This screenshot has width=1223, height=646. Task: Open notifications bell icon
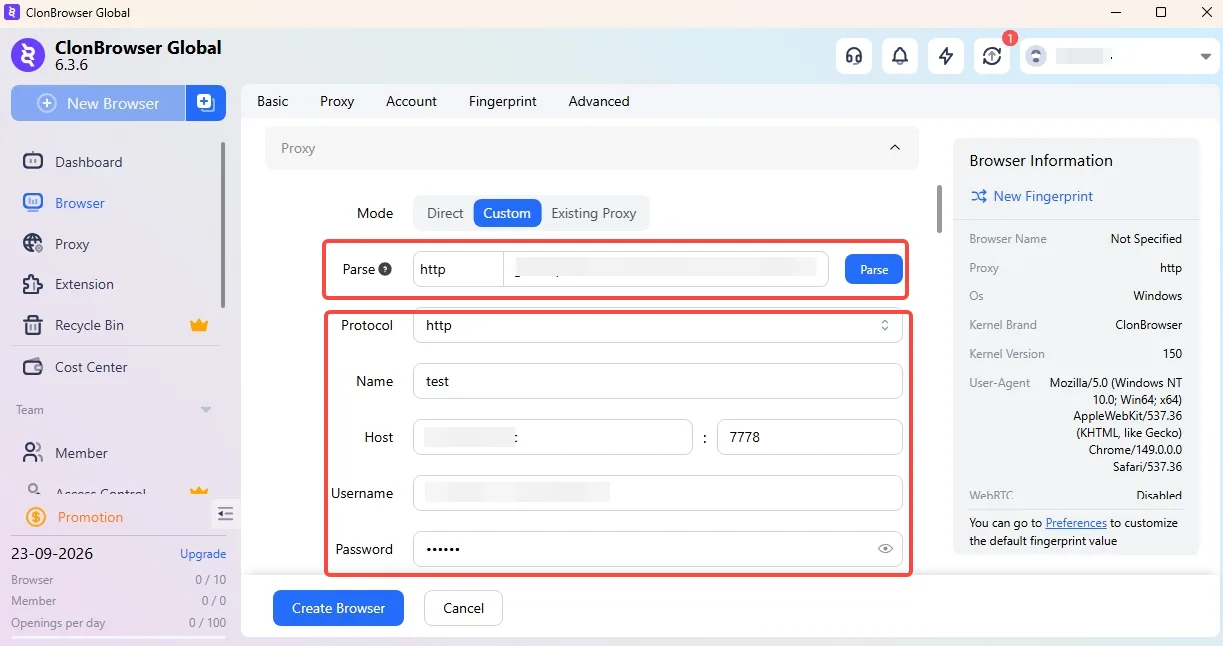coord(900,56)
